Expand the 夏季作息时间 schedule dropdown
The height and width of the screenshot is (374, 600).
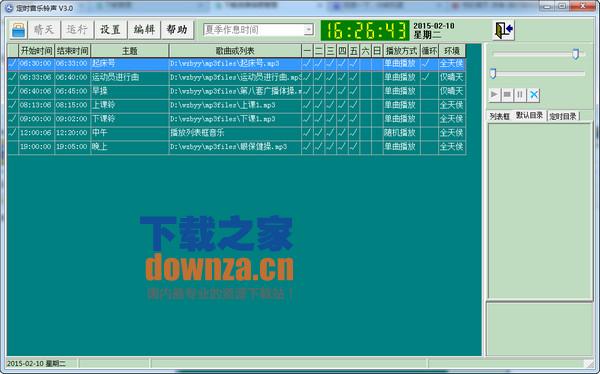(308, 30)
